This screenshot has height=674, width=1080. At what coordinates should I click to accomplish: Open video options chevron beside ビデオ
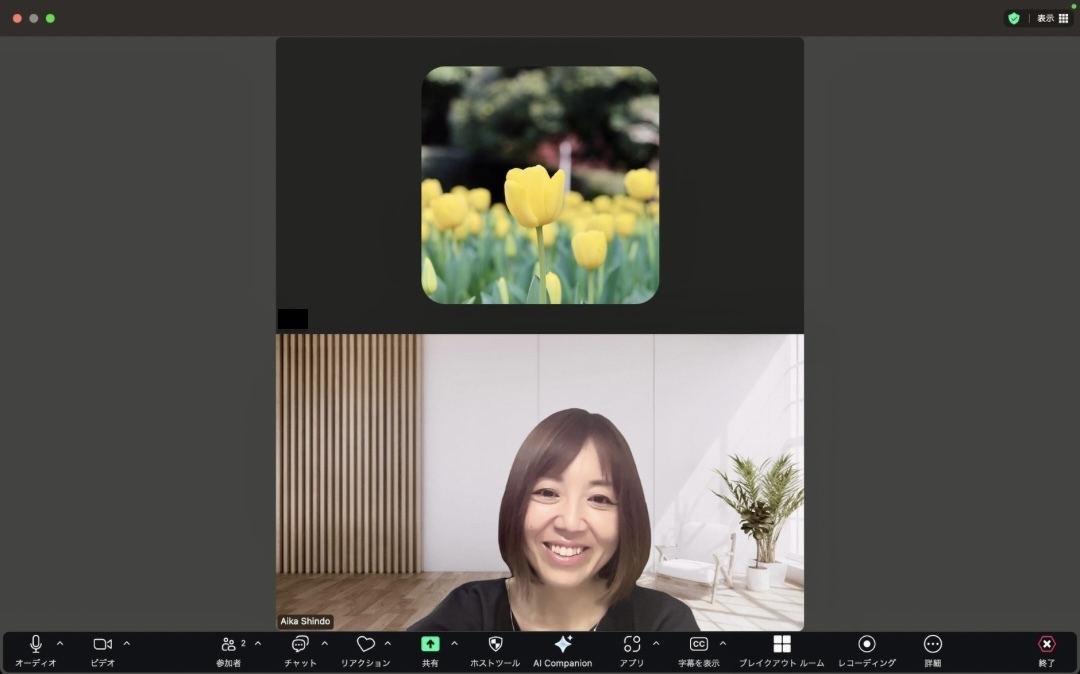click(127, 644)
